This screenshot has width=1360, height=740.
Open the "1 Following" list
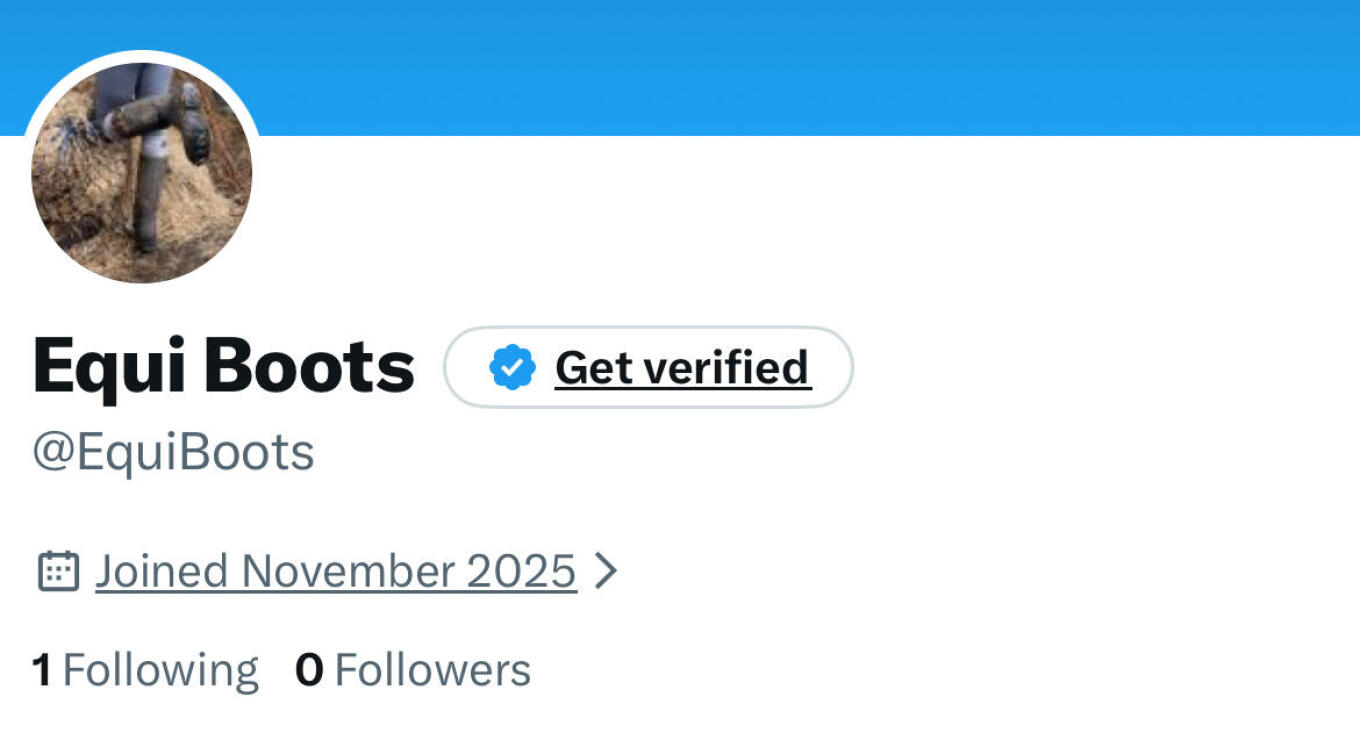coord(145,669)
